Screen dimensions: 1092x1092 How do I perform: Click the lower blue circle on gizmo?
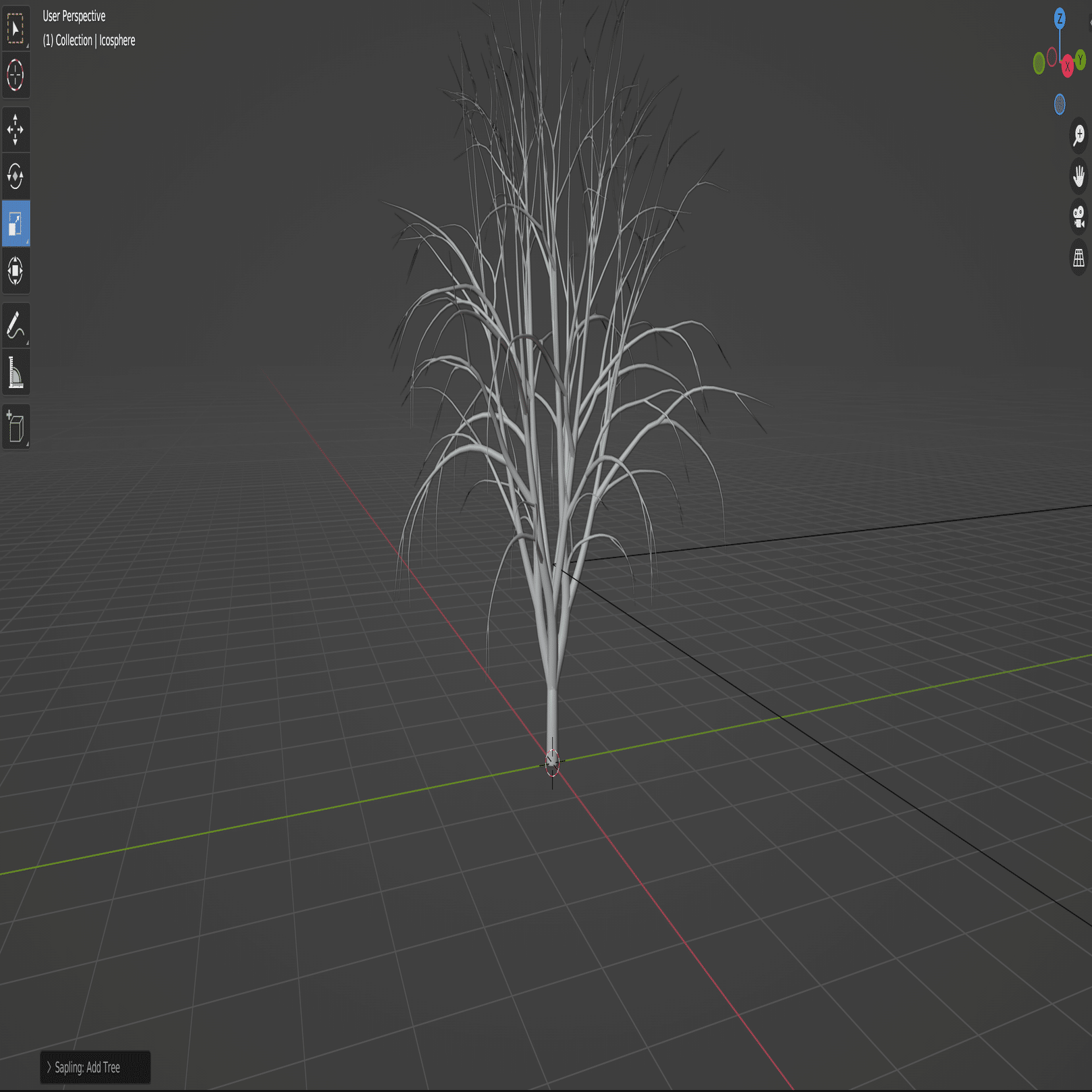click(1060, 104)
